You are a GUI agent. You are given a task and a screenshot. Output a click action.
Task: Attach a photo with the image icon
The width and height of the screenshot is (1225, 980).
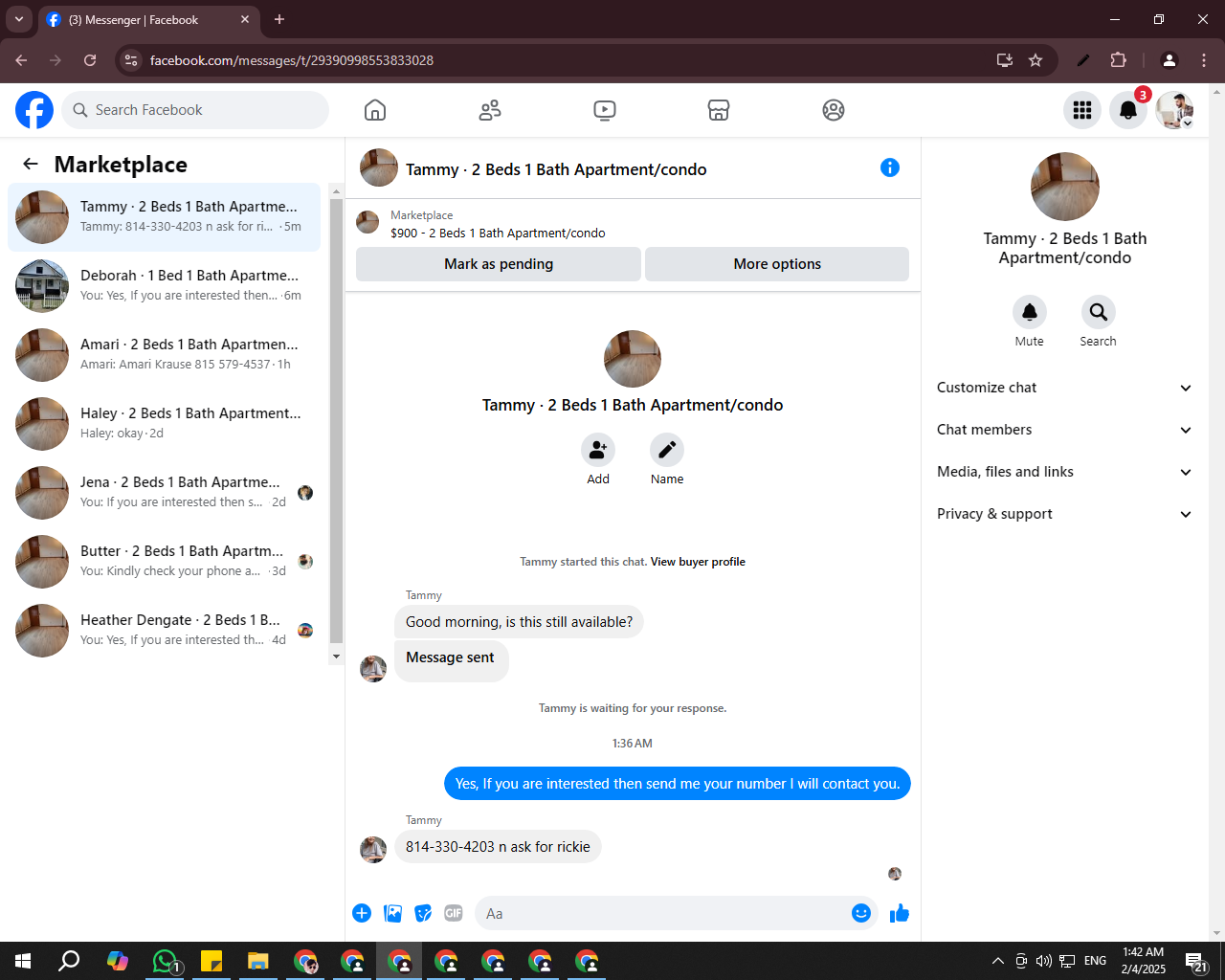click(392, 913)
